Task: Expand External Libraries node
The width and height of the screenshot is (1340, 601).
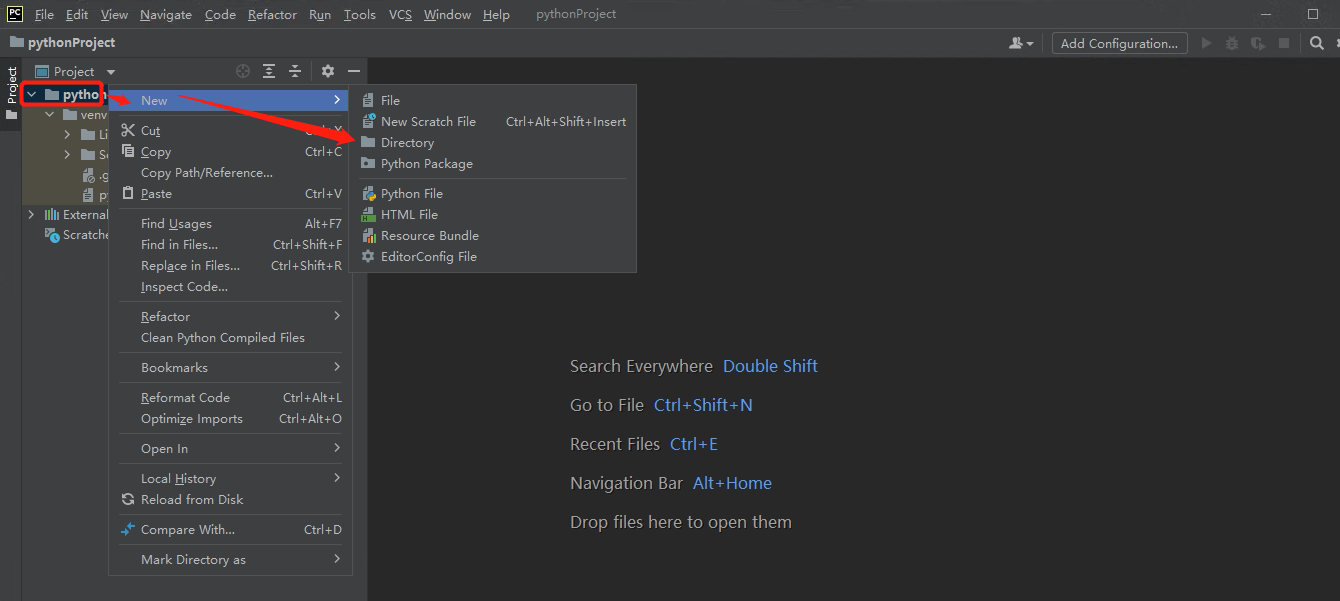Action: [x=31, y=214]
